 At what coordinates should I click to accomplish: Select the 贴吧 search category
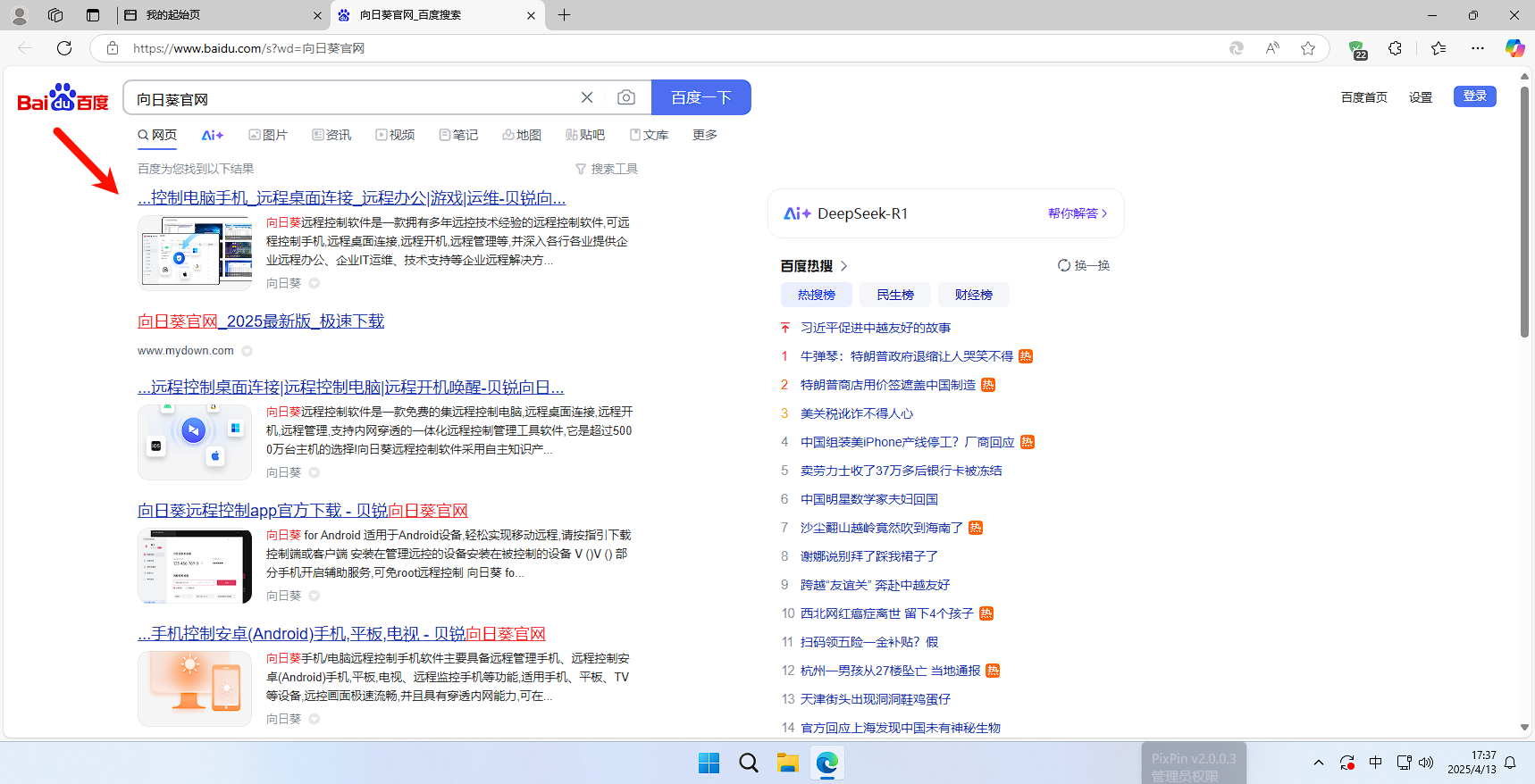(x=585, y=135)
